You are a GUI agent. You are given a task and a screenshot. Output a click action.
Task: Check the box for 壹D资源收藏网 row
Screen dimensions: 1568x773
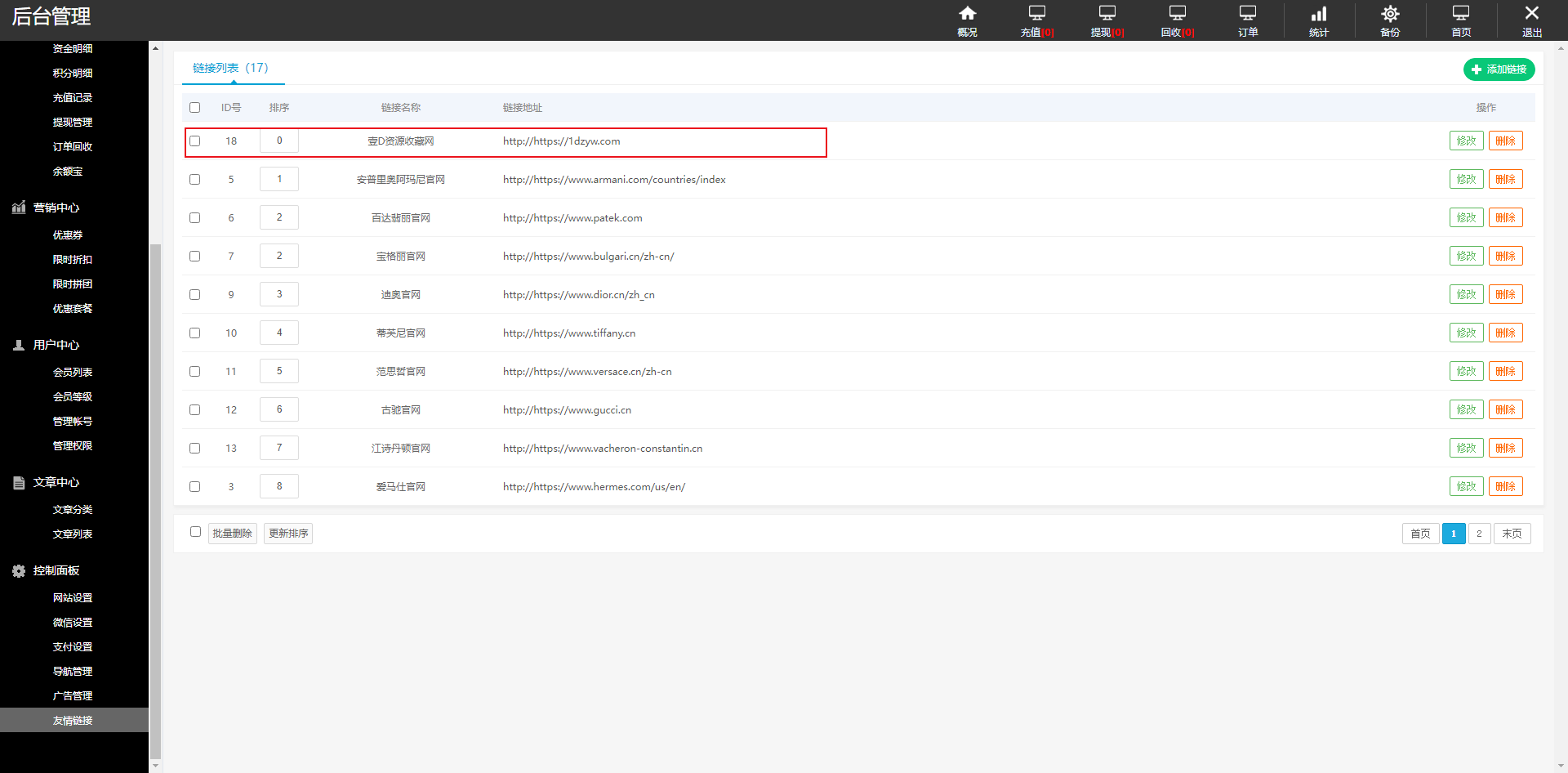tap(195, 141)
